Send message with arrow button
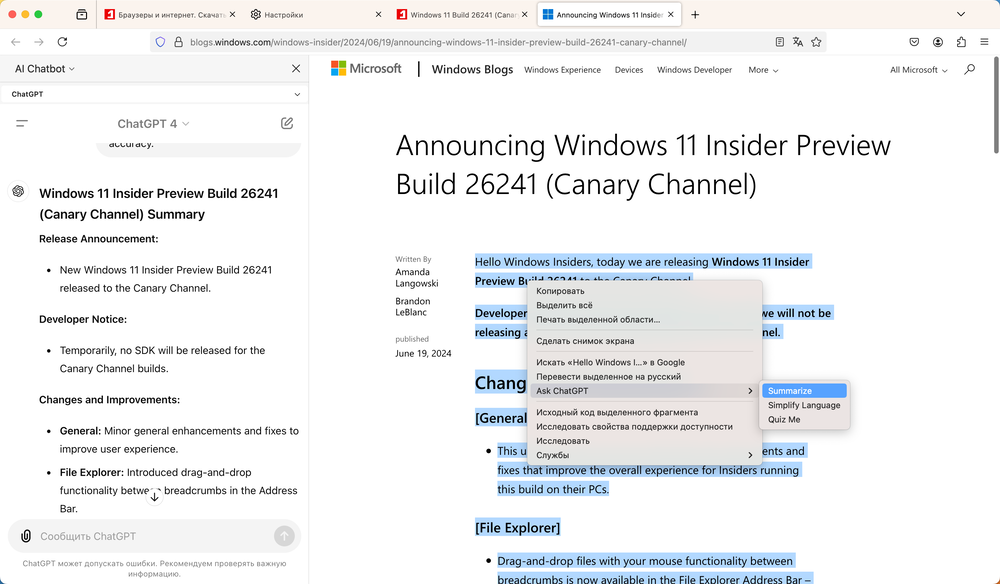Viewport: 1000px width, 584px height. tap(284, 536)
